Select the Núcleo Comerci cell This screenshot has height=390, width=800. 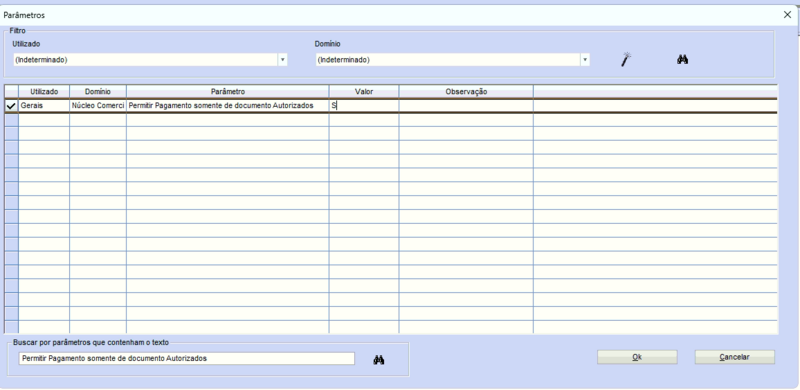click(98, 106)
